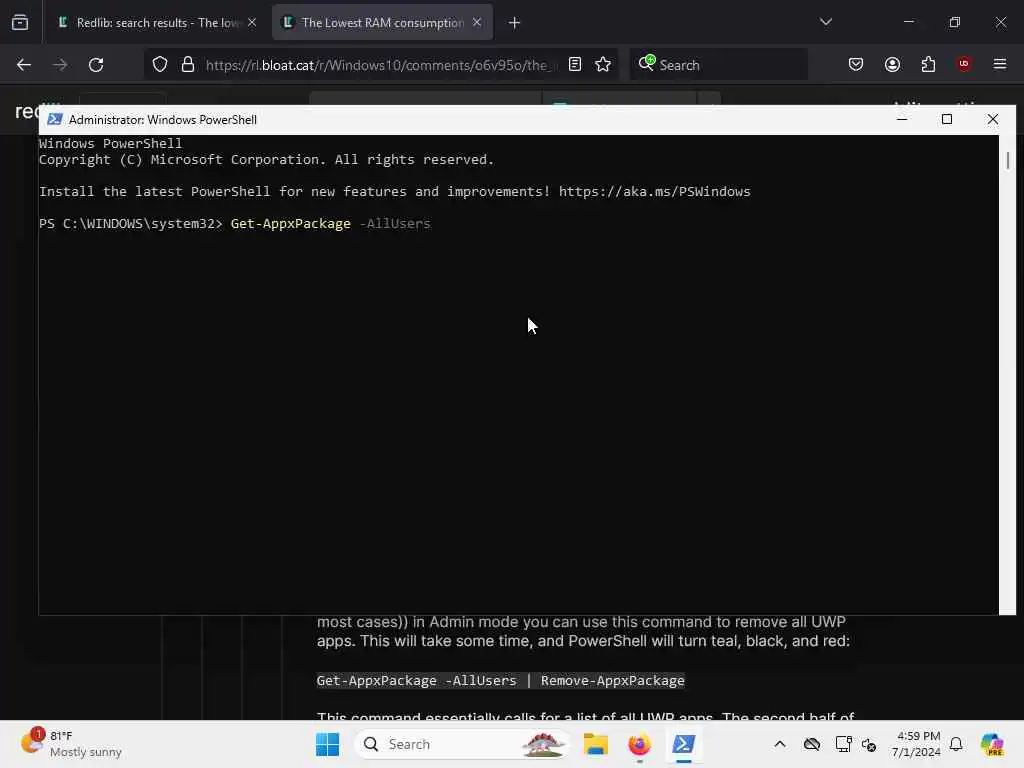Open the OneDrive cloud tray icon
This screenshot has width=1024, height=768.
812,744
